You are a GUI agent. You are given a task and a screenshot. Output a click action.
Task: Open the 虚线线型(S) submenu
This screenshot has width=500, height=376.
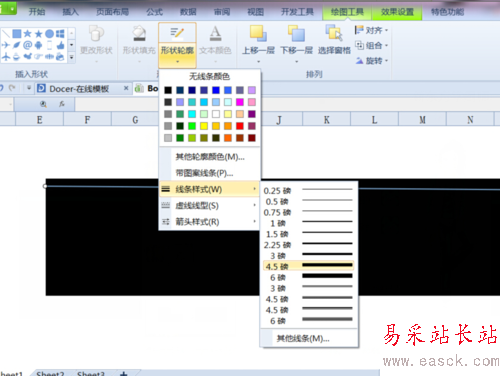tap(209, 206)
